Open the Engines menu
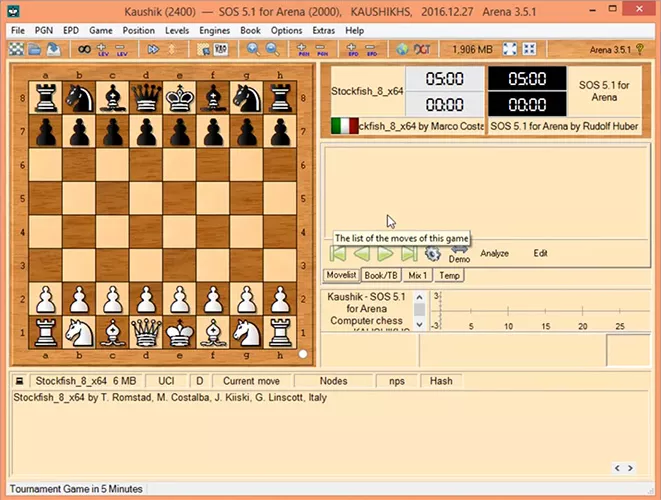 [215, 30]
